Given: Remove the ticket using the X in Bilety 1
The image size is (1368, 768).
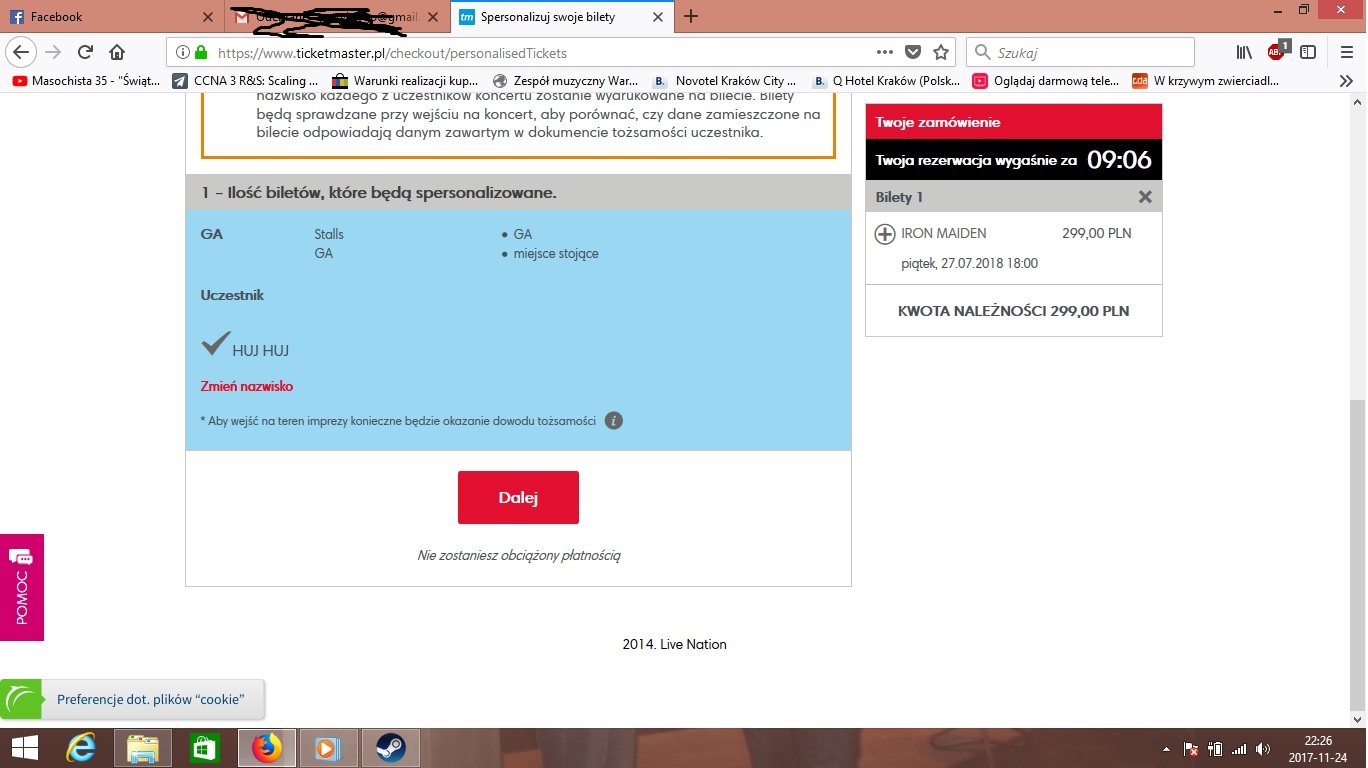Looking at the screenshot, I should pos(1145,197).
